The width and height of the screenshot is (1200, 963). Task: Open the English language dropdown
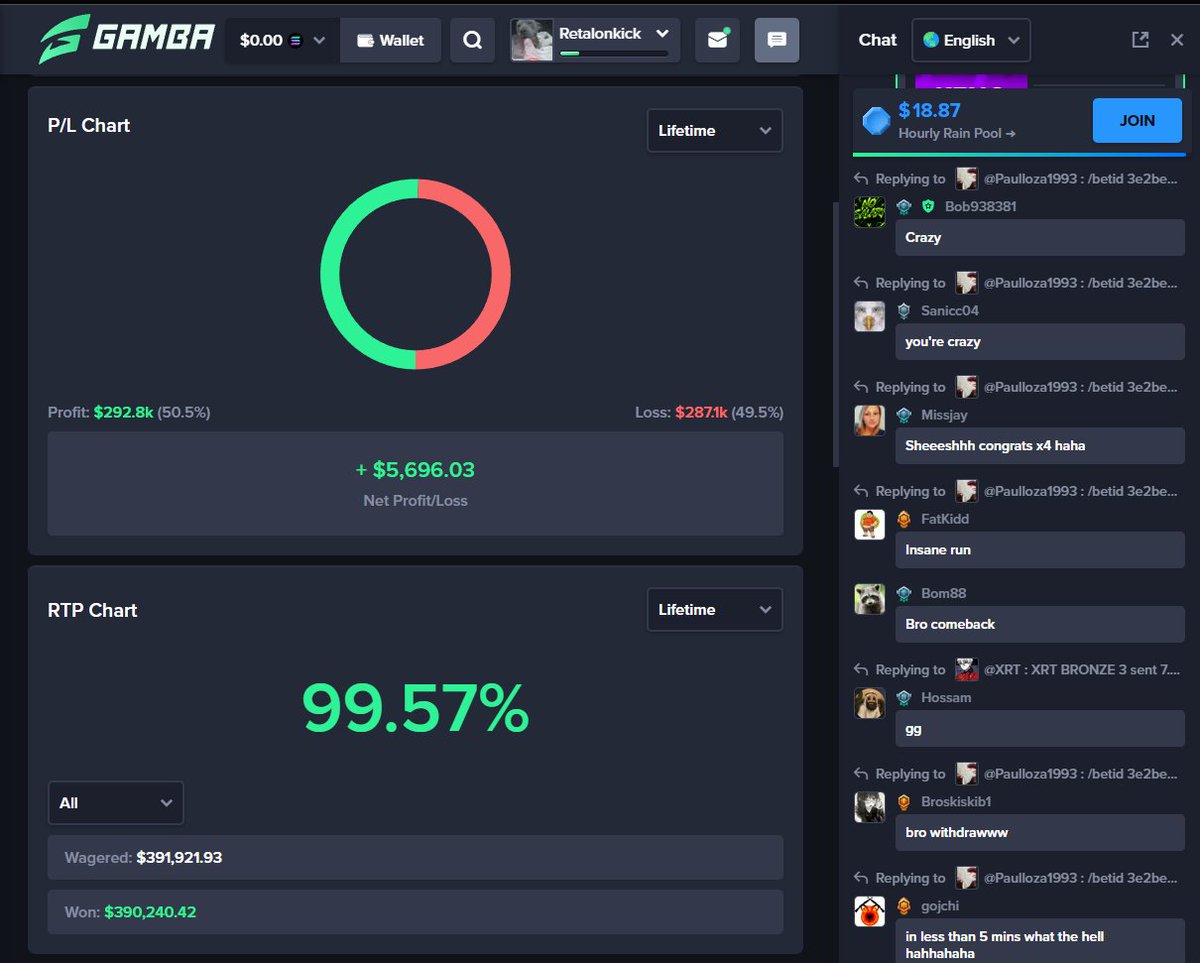pyautogui.click(x=971, y=40)
